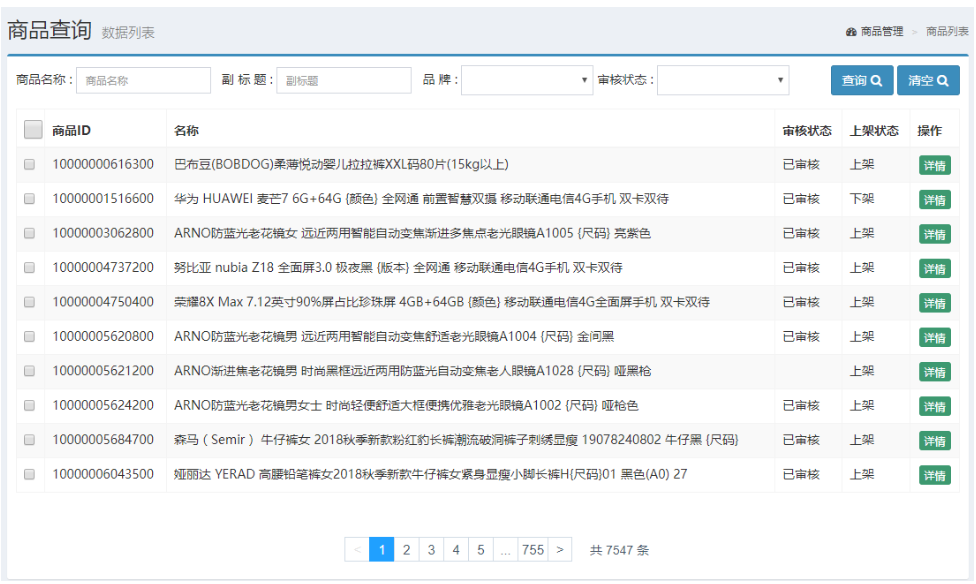Click the 商品列表 breadcrumb item
Screen dimensions: 976x584
click(x=946, y=31)
